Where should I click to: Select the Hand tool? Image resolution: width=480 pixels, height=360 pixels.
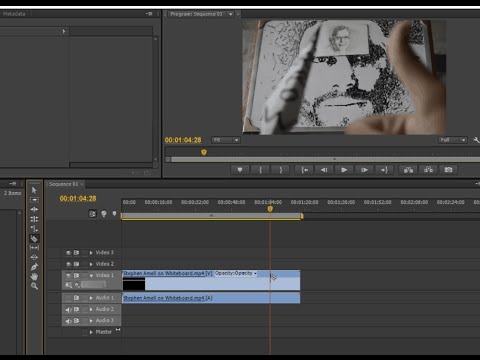(x=34, y=276)
